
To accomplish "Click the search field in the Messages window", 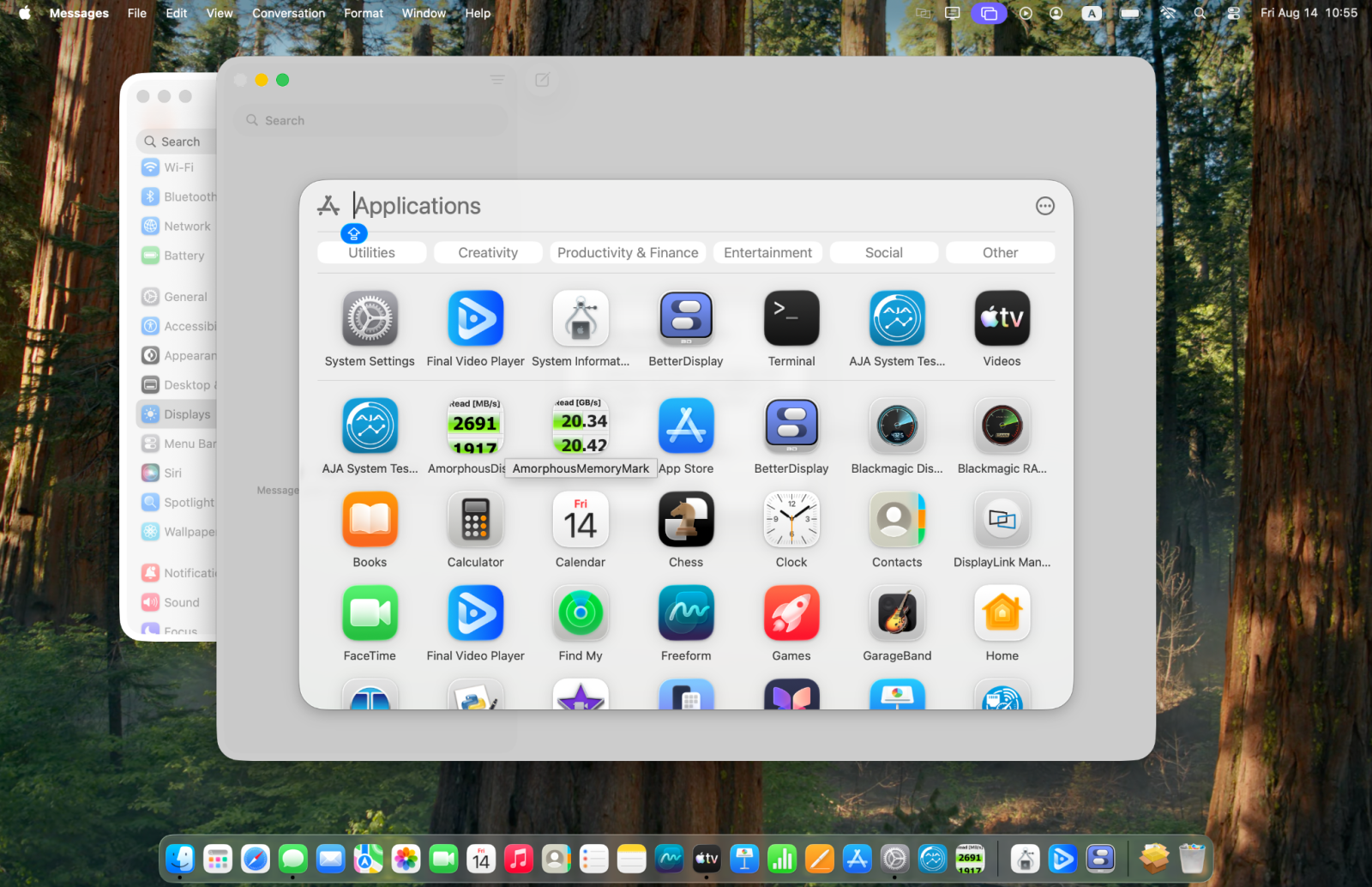I will (370, 120).
